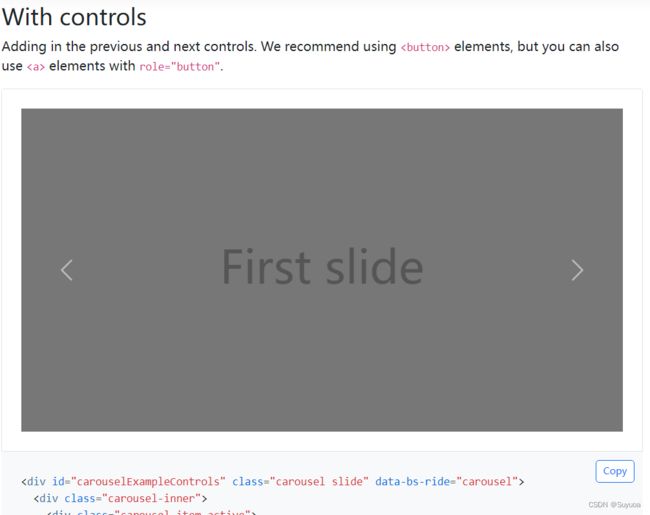The height and width of the screenshot is (515, 650).
Task: Advance to the next carousel slide
Action: (x=577, y=270)
